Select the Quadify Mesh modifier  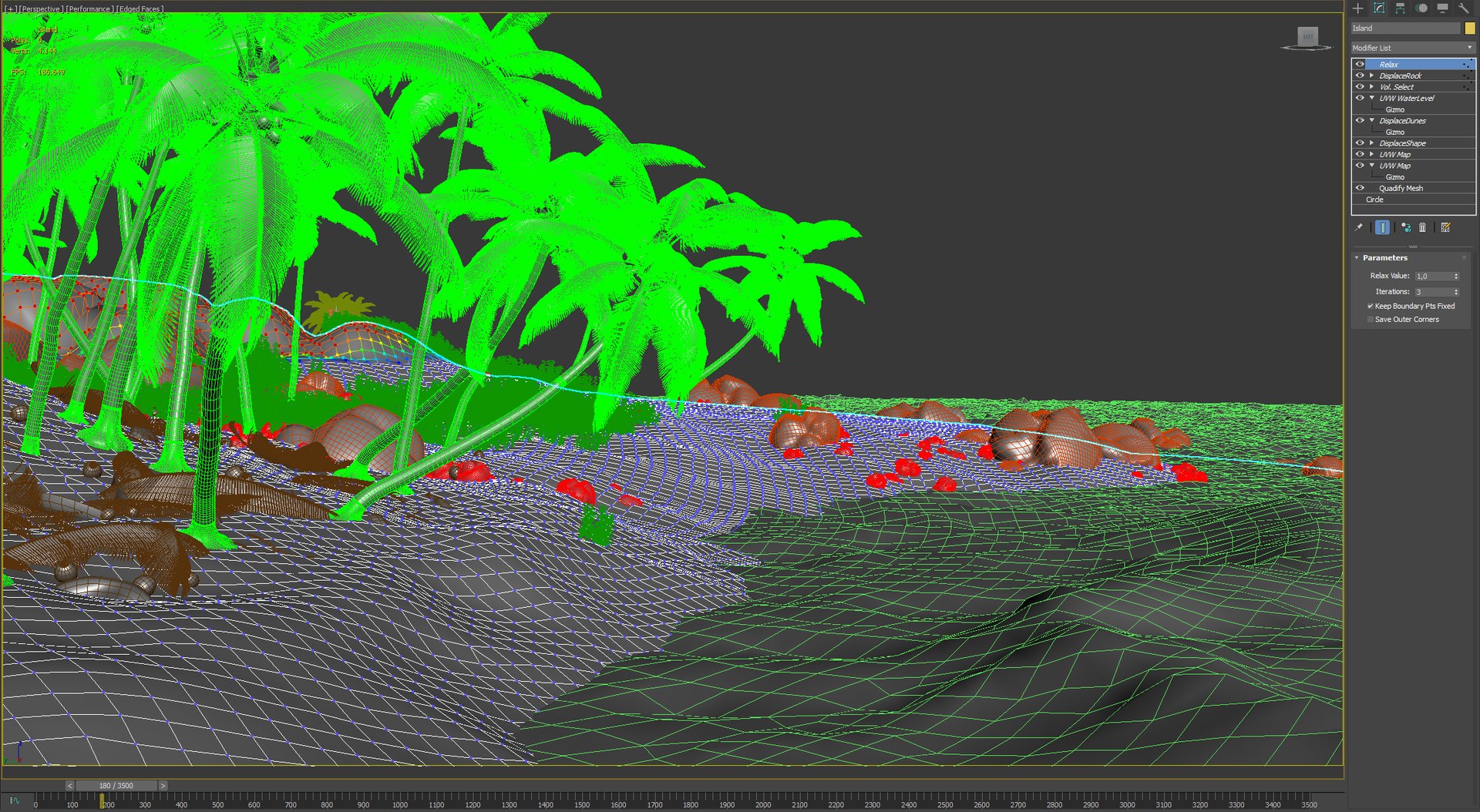click(x=1401, y=188)
